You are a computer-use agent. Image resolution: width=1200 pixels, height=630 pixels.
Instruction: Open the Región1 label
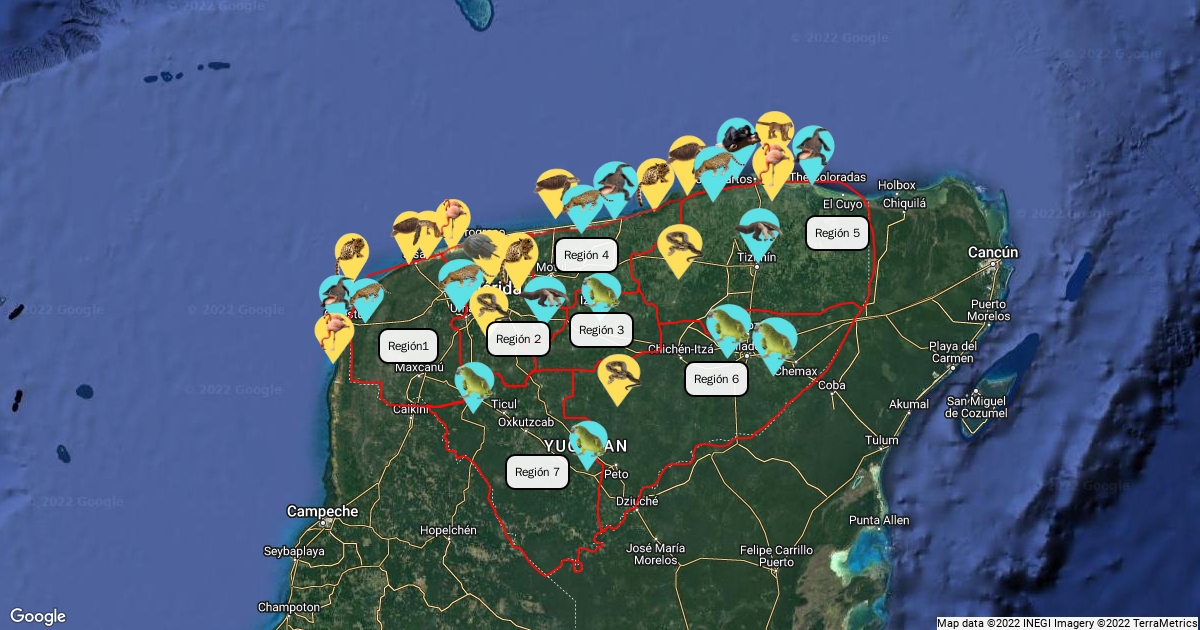coord(408,346)
